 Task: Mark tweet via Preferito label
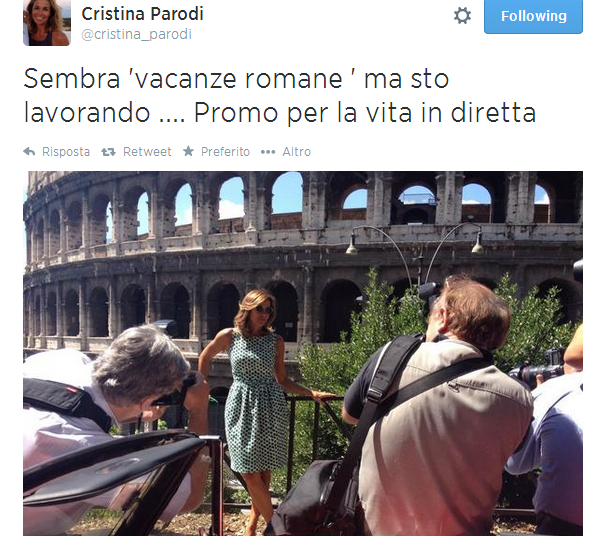225,152
